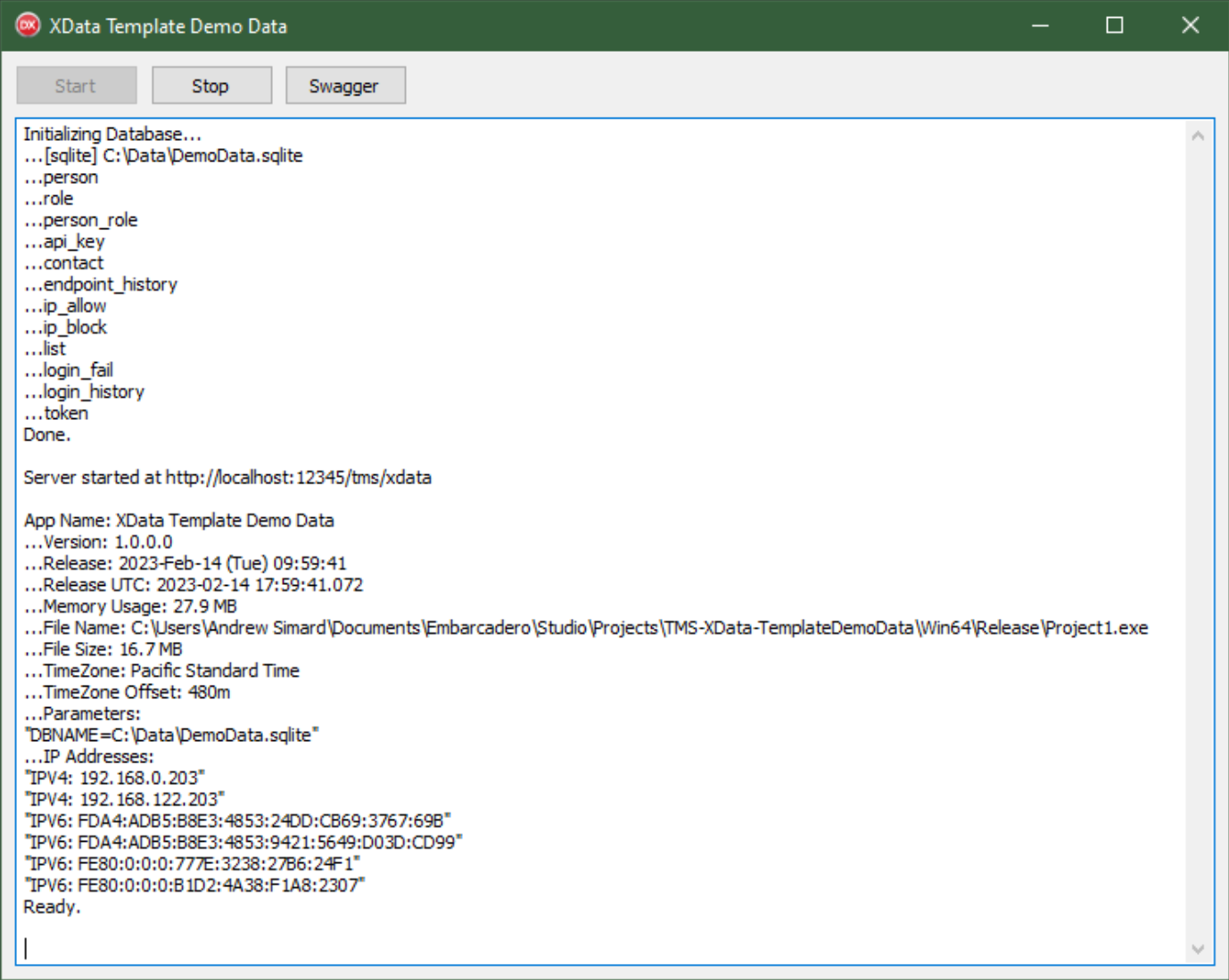Click the '...api_key' log line

[x=64, y=241]
